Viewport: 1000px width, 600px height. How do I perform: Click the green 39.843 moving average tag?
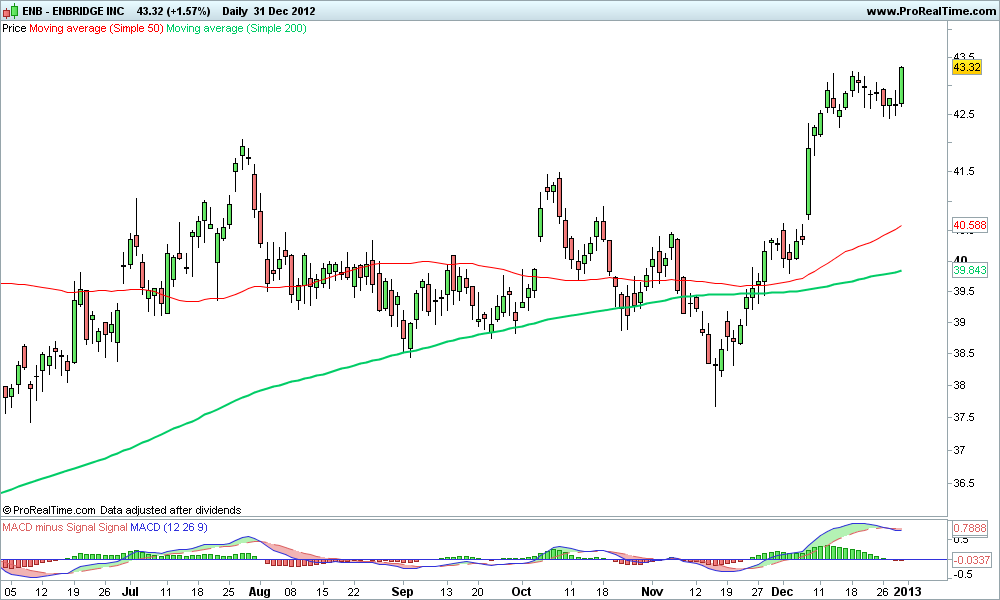click(969, 270)
